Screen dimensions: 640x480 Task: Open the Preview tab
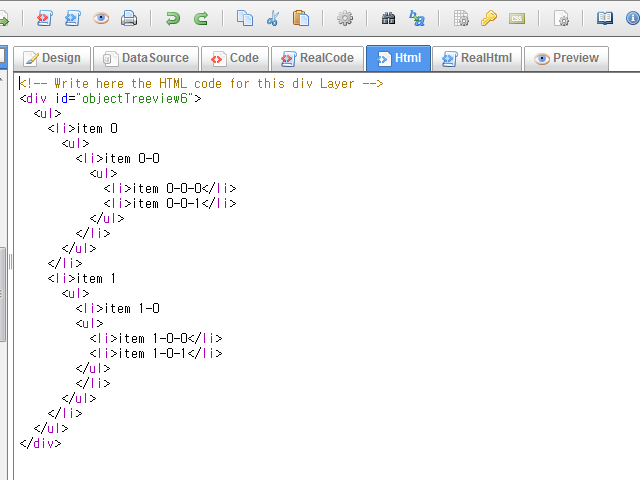pyautogui.click(x=566, y=59)
